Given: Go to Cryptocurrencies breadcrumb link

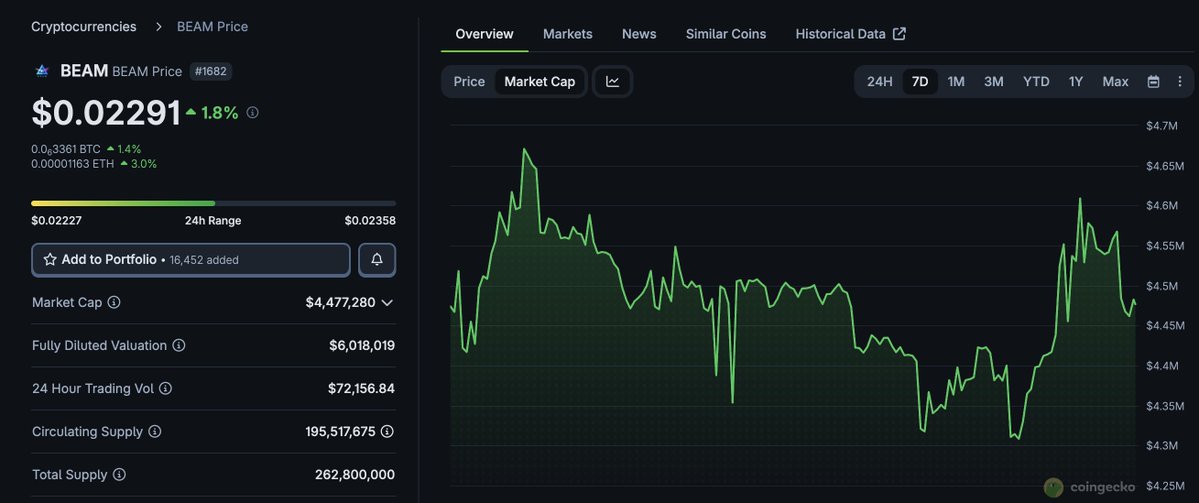Looking at the screenshot, I should [83, 27].
